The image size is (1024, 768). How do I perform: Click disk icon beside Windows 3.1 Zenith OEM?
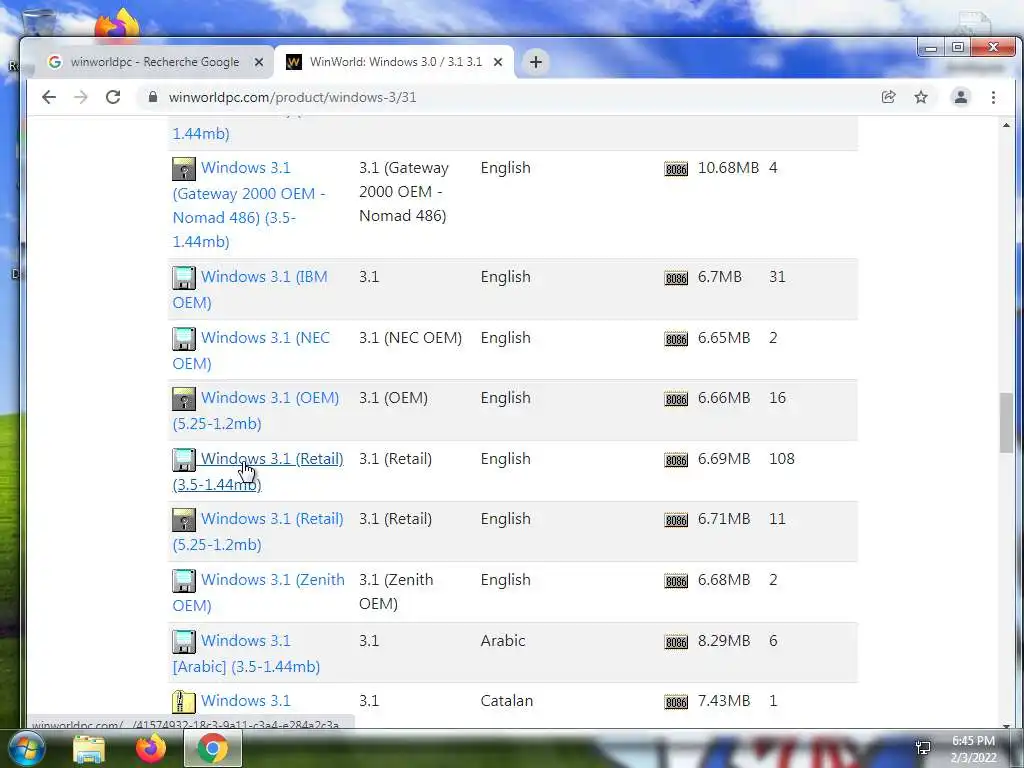[x=184, y=581]
